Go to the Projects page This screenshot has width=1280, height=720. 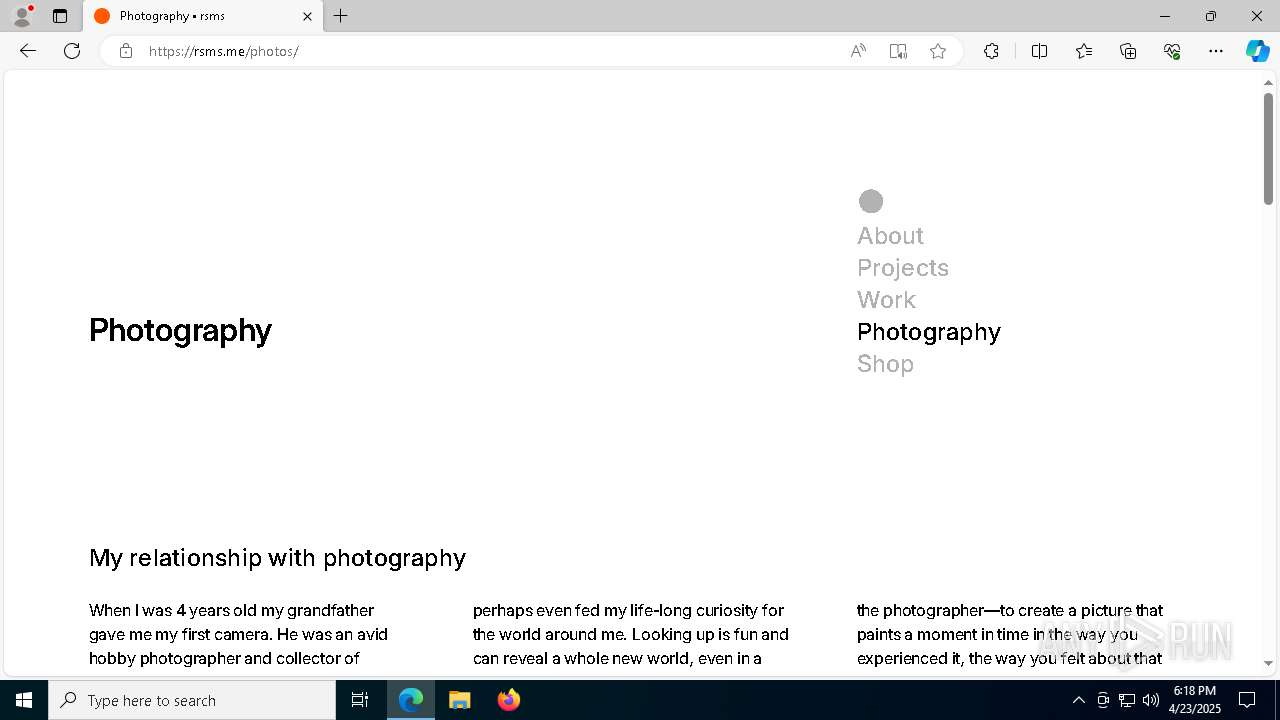(903, 268)
